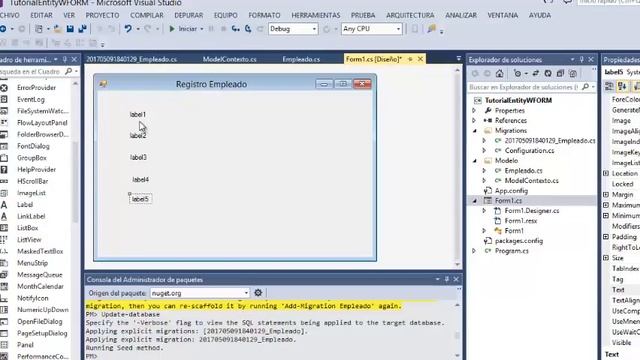Collapse the Modelo folder

pyautogui.click(x=475, y=161)
